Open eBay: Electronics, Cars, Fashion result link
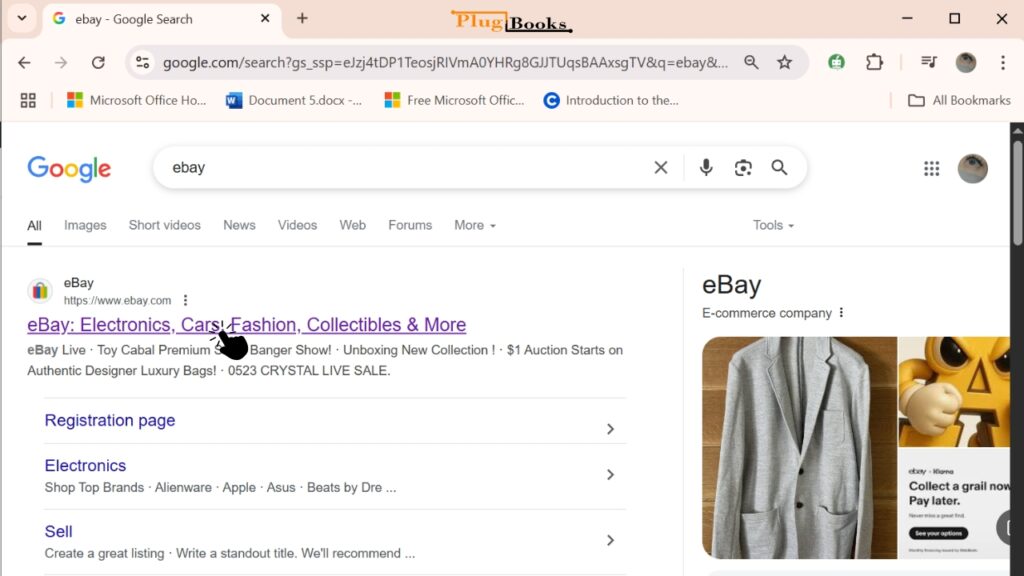This screenshot has height=576, width=1024. pyautogui.click(x=247, y=325)
